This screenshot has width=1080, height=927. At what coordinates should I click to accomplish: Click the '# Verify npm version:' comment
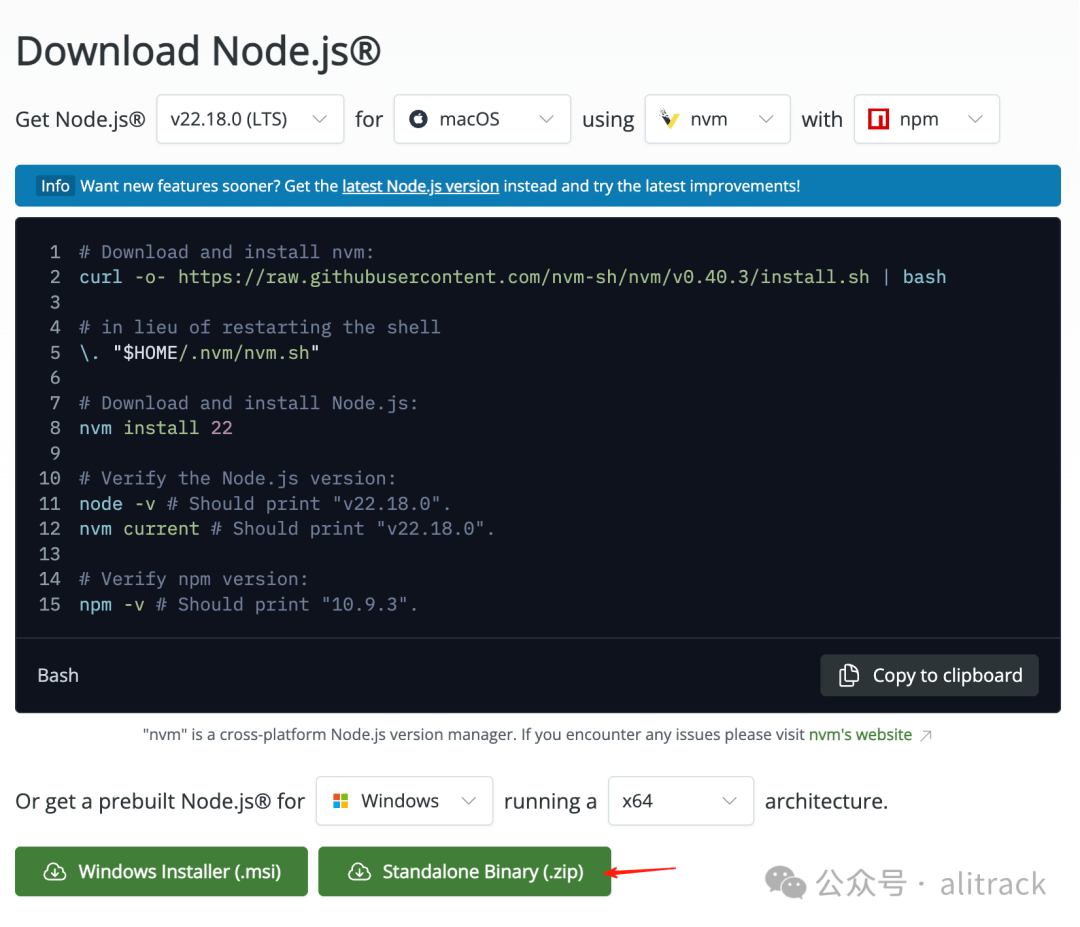pos(194,579)
